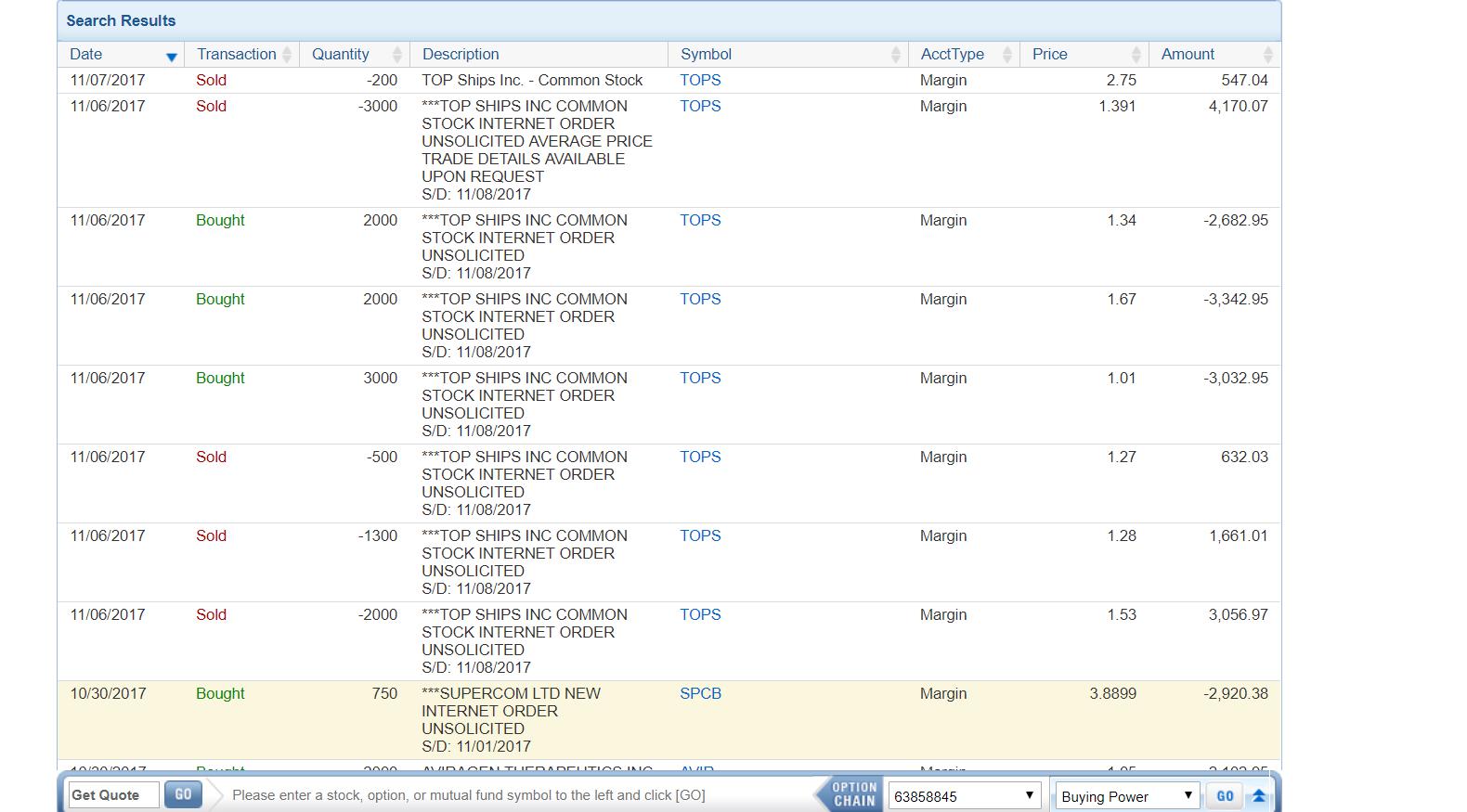Viewport: 1467px width, 812px height.
Task: Focus the Get Quote symbol field
Action: click(x=113, y=795)
